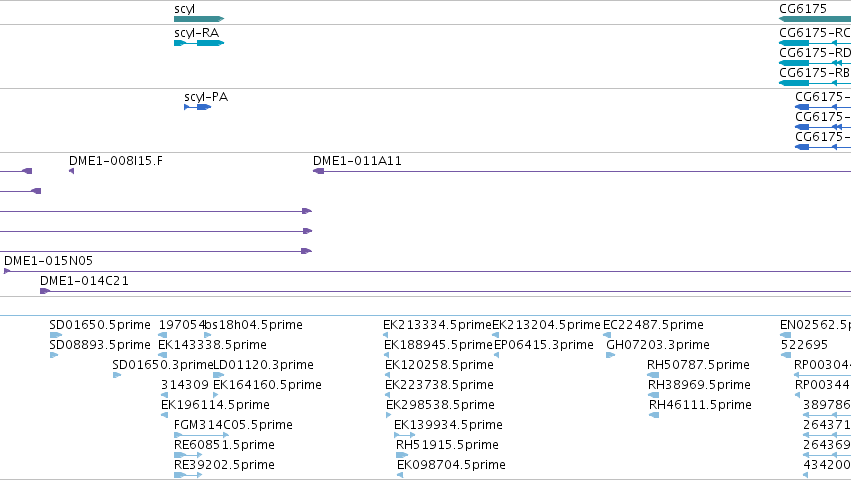Select the GH07203.3prime EST arrow
The image size is (851, 480).
click(611, 355)
